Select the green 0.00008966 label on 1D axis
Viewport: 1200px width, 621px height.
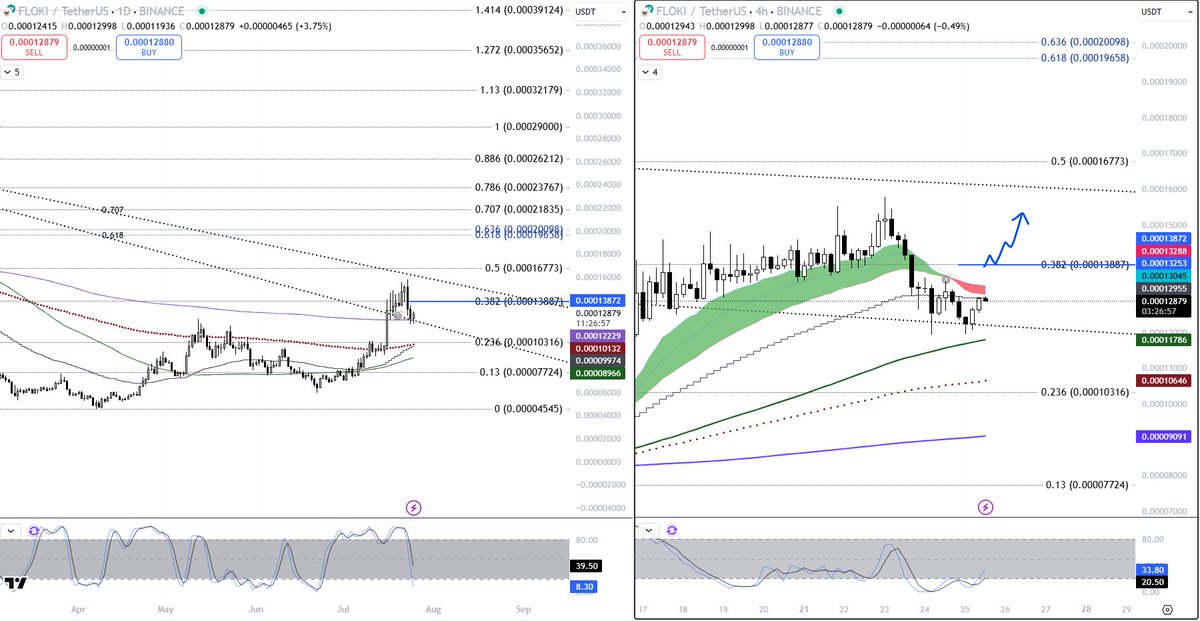click(595, 372)
